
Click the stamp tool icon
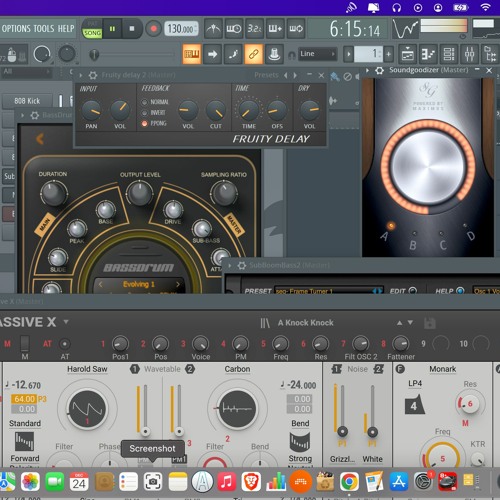pos(274,54)
